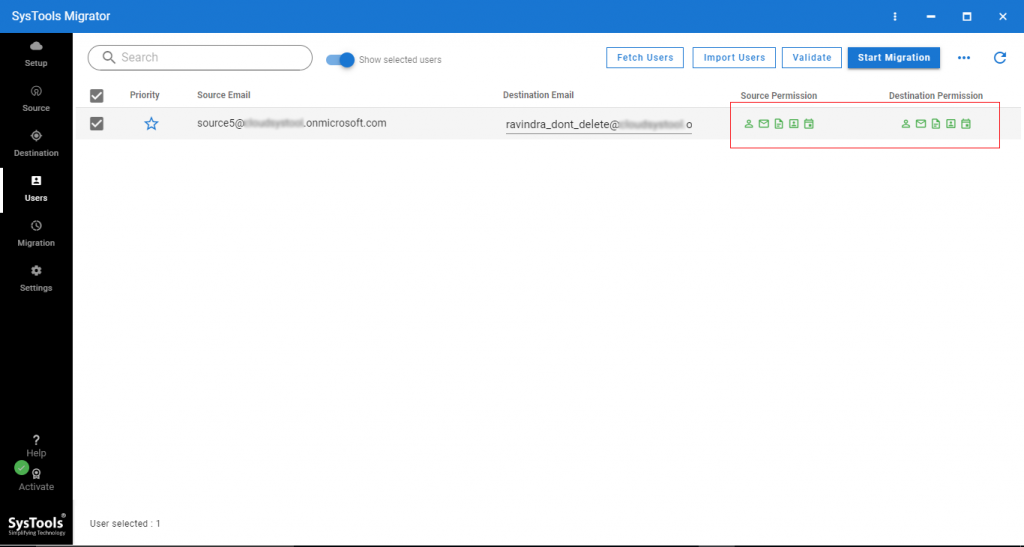Open the Setup section in sidebar

(36, 54)
